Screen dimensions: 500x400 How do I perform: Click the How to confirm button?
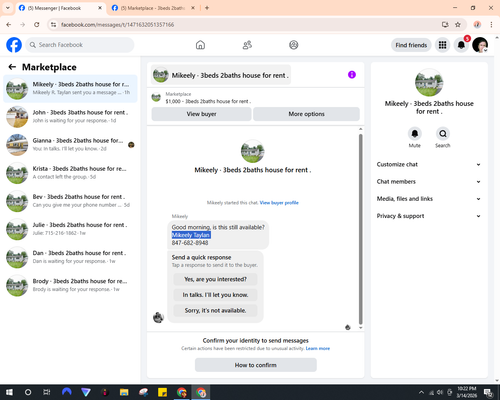coord(256,365)
